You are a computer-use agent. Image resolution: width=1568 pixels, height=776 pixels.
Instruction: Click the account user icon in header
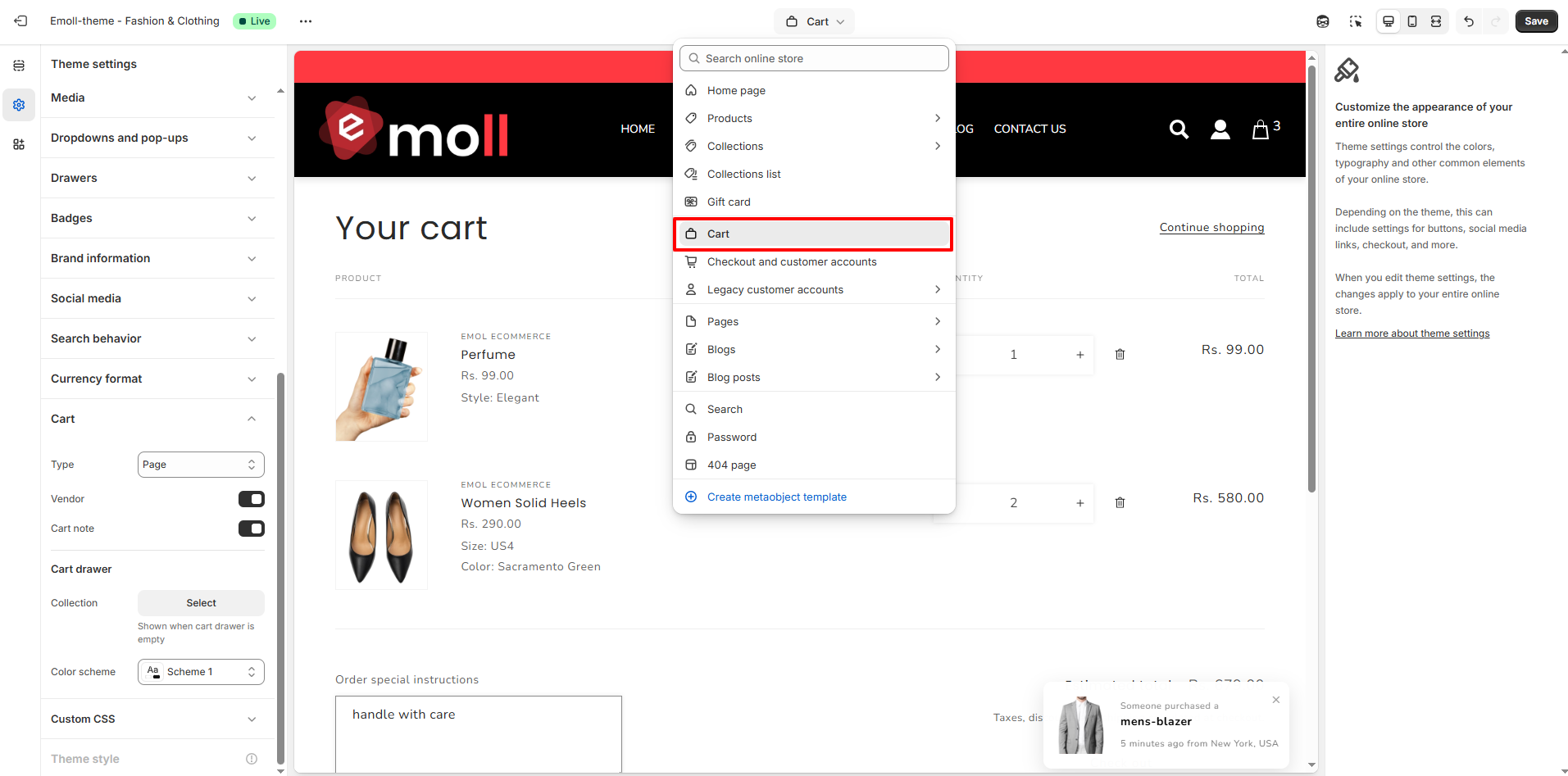click(1220, 129)
